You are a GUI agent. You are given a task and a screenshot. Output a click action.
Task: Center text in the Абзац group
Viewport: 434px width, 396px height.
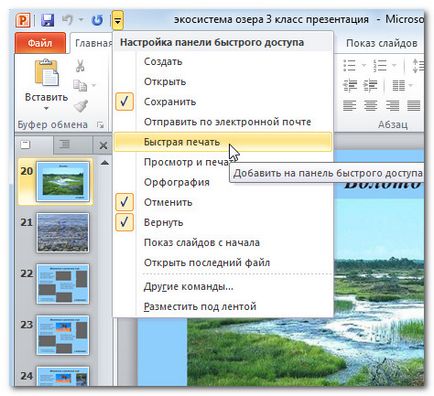[370, 106]
